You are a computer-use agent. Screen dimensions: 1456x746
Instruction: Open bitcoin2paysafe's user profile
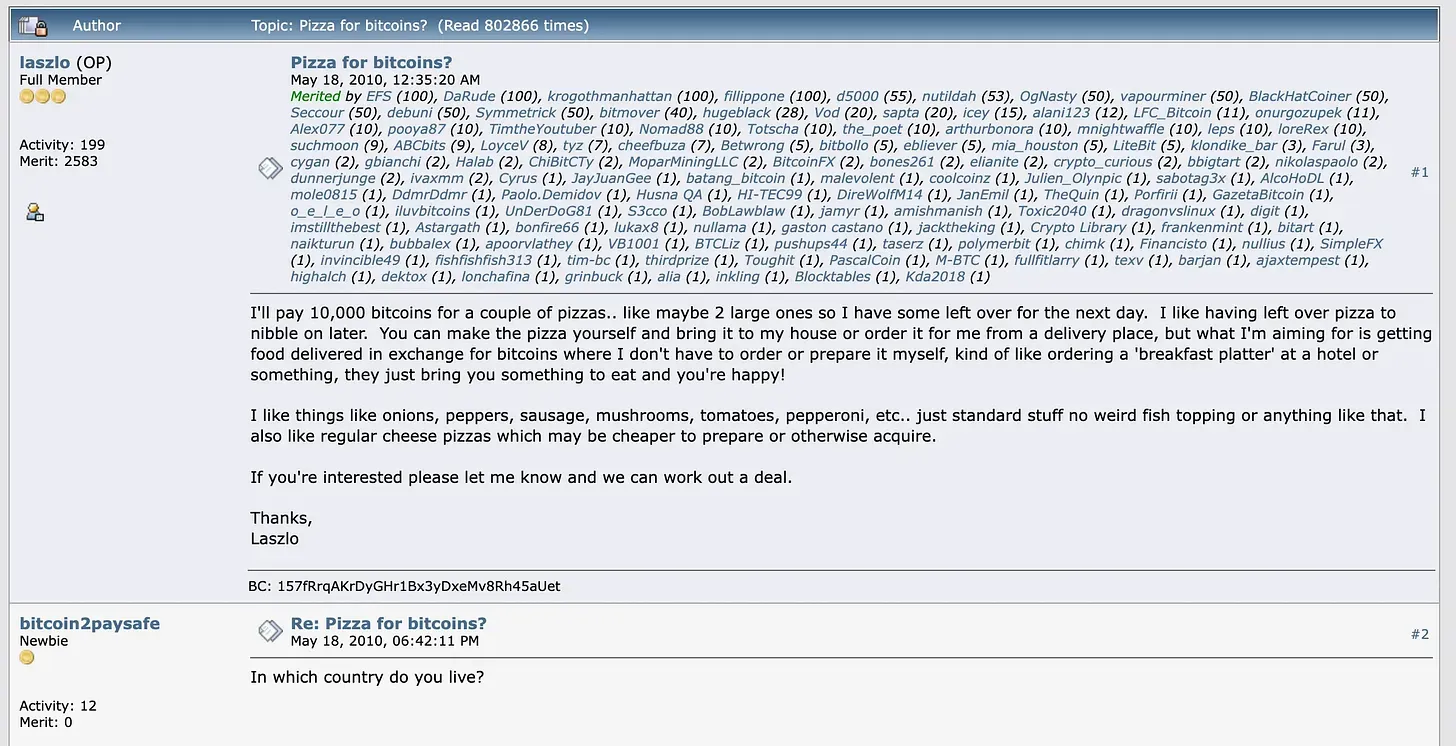90,624
